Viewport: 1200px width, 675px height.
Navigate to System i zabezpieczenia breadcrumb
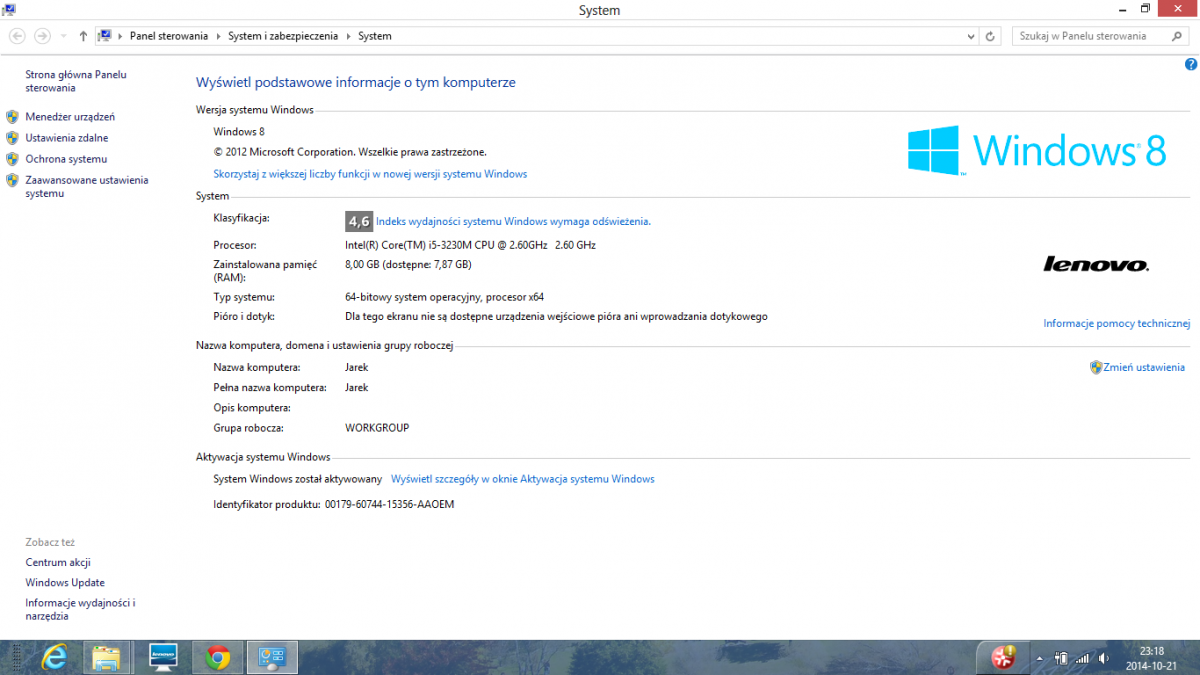284,36
